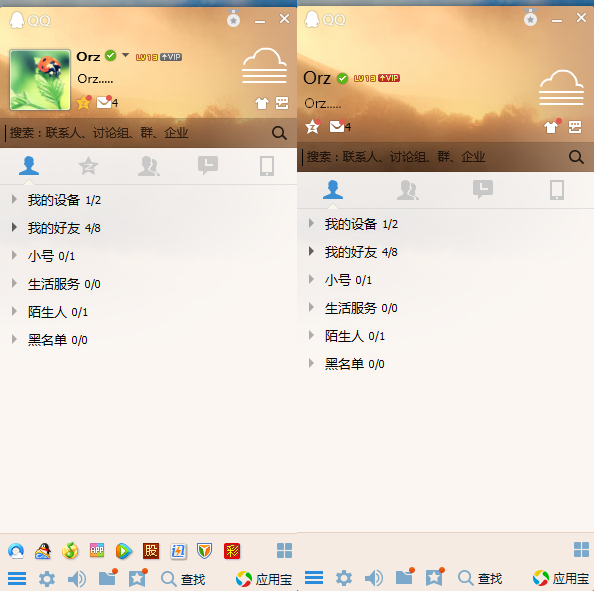596x591 pixels.
Task: Select the recent conversations tab in right window
Action: tap(483, 189)
